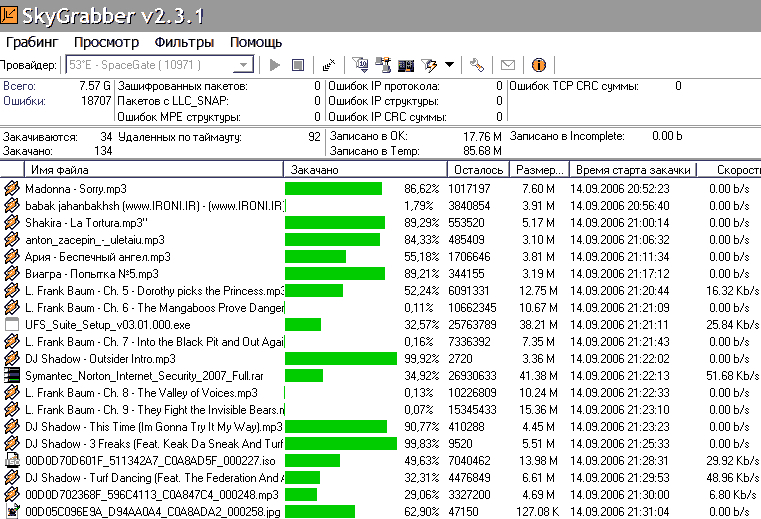Open the Фильтры menu
The width and height of the screenshot is (761, 519).
point(184,42)
